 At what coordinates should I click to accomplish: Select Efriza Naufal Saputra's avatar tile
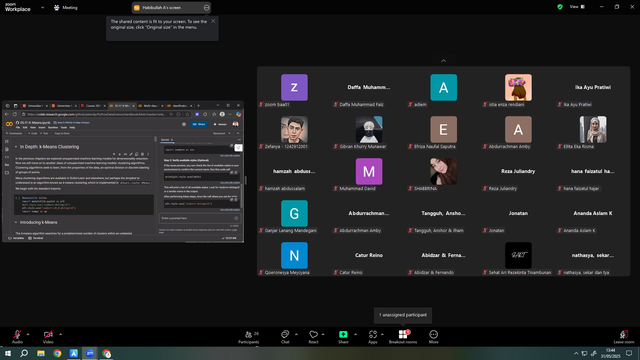pos(444,129)
